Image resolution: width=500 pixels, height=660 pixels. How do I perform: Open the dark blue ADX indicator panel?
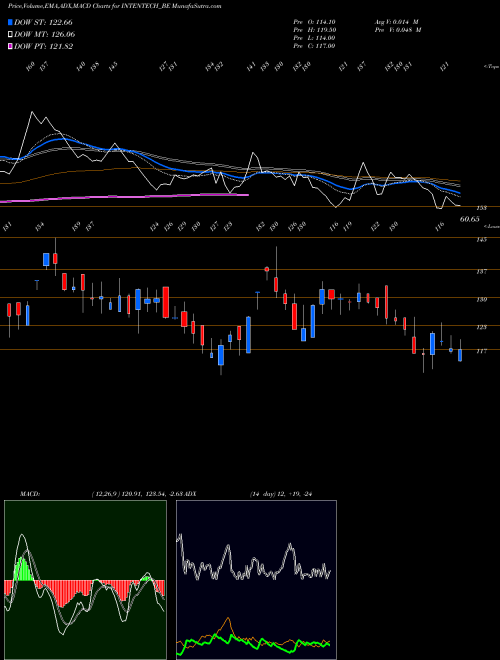[256, 580]
